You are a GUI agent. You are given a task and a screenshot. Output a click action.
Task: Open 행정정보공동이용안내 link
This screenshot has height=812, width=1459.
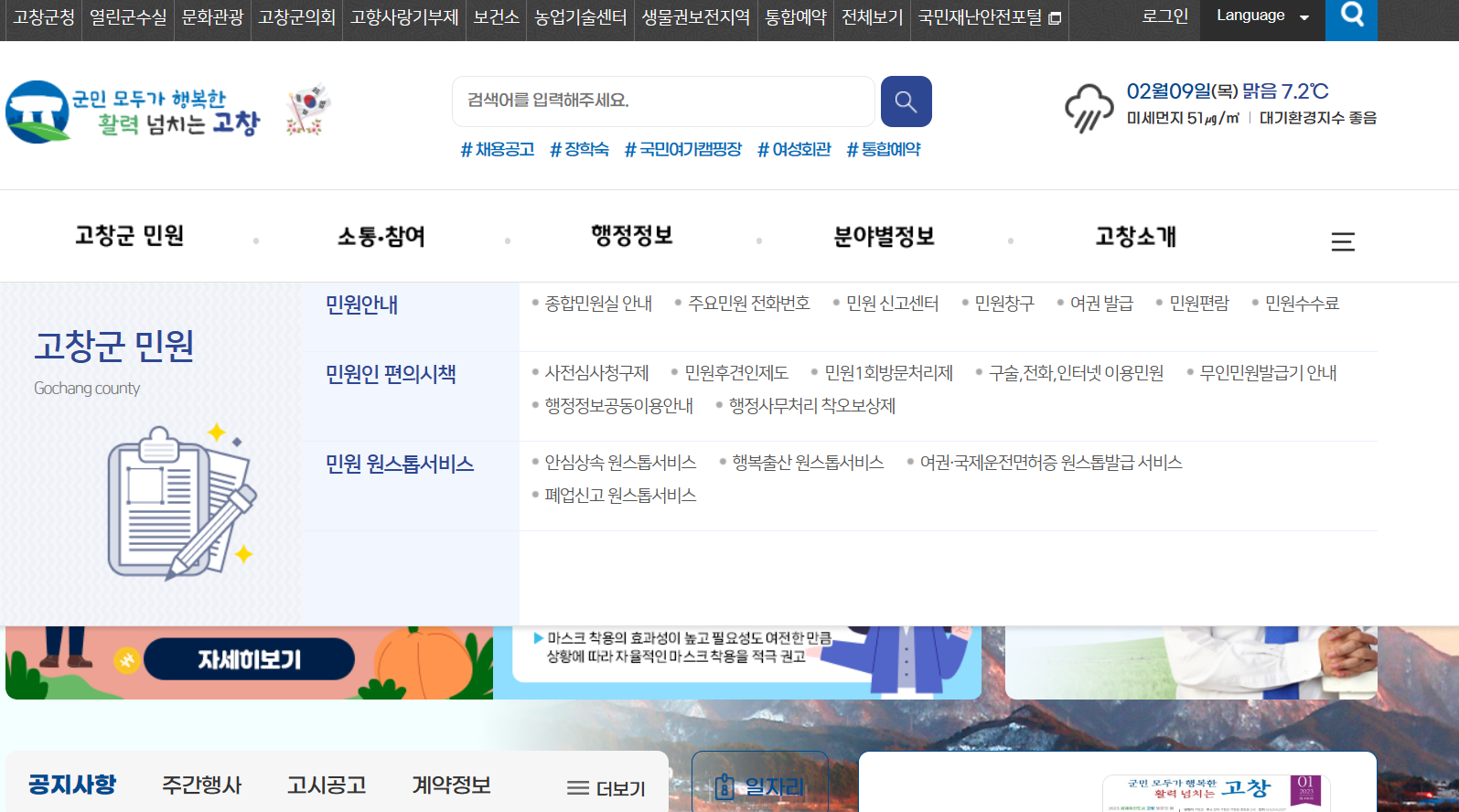(x=618, y=406)
